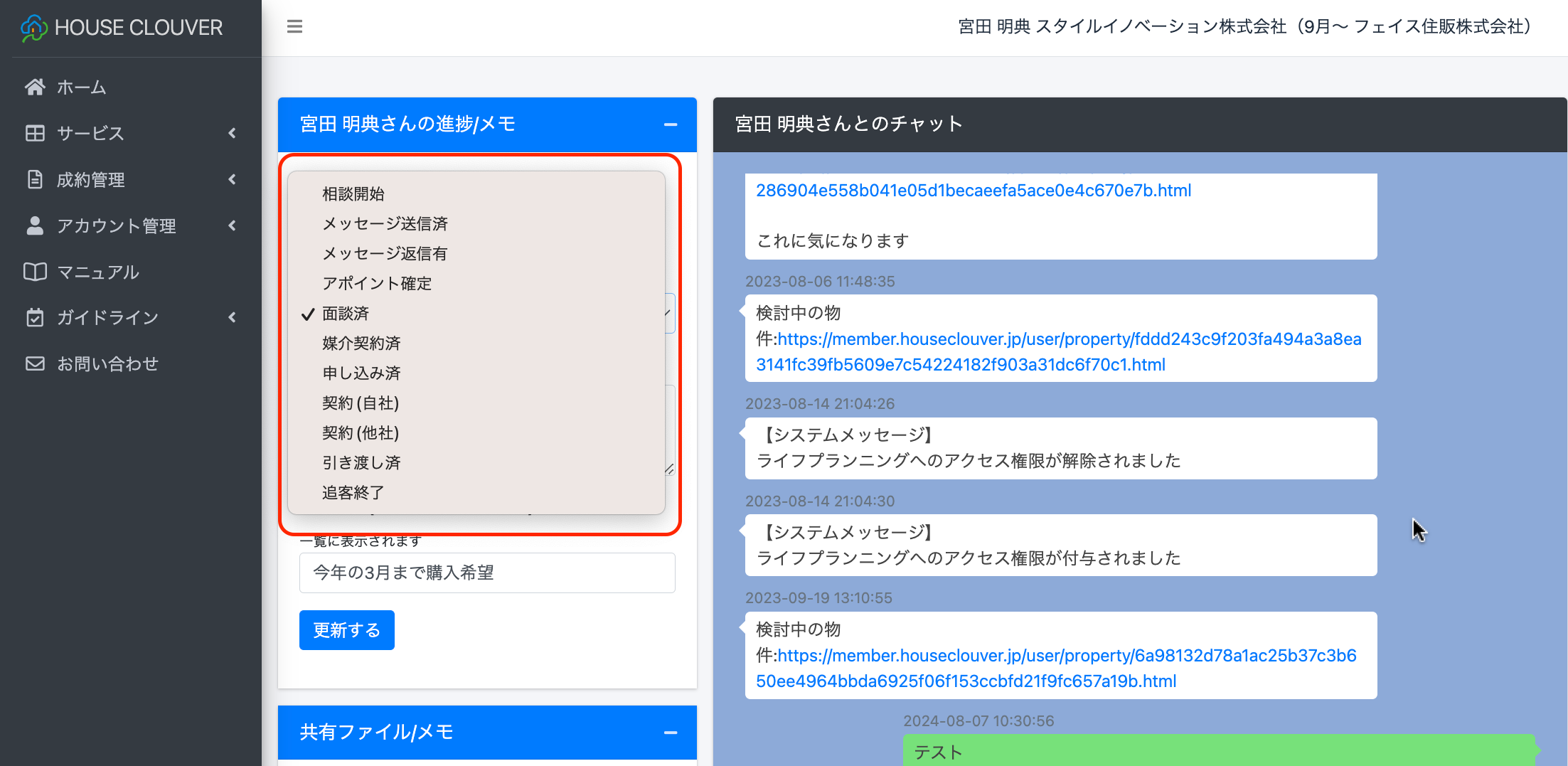
Task: Expand the アカウント管理 submenu chevron
Action: point(232,226)
